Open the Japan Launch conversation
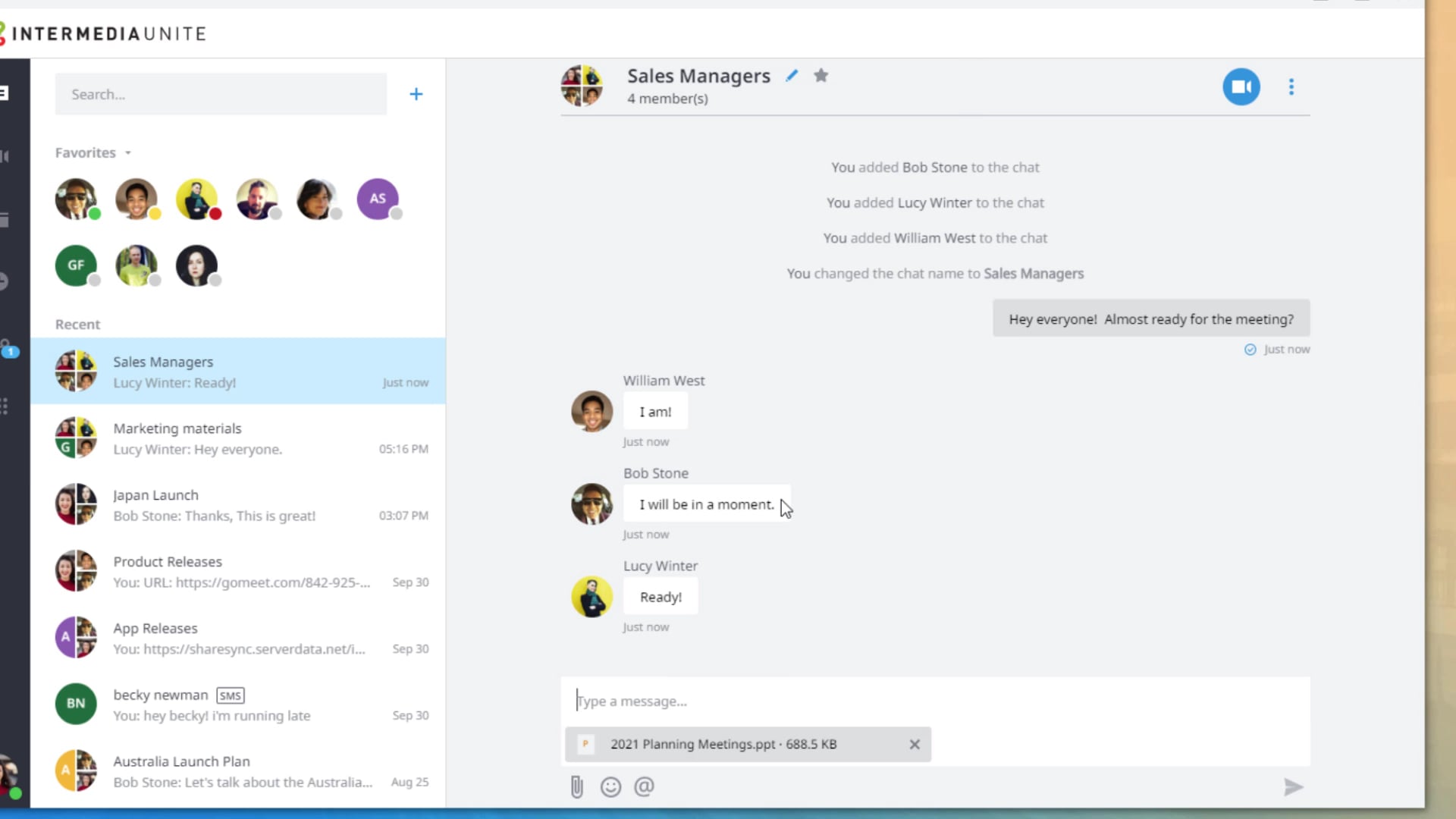This screenshot has width=1456, height=819. 238,505
